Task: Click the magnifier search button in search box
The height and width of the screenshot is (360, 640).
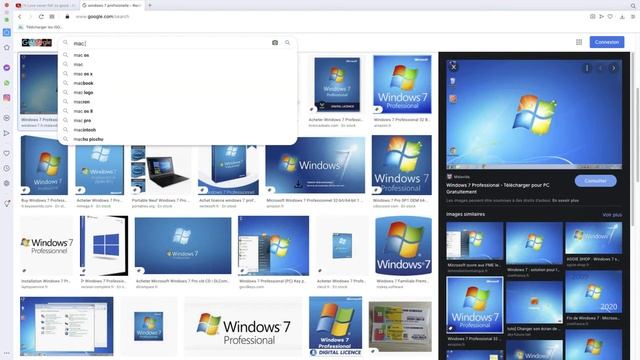Action: click(x=287, y=42)
